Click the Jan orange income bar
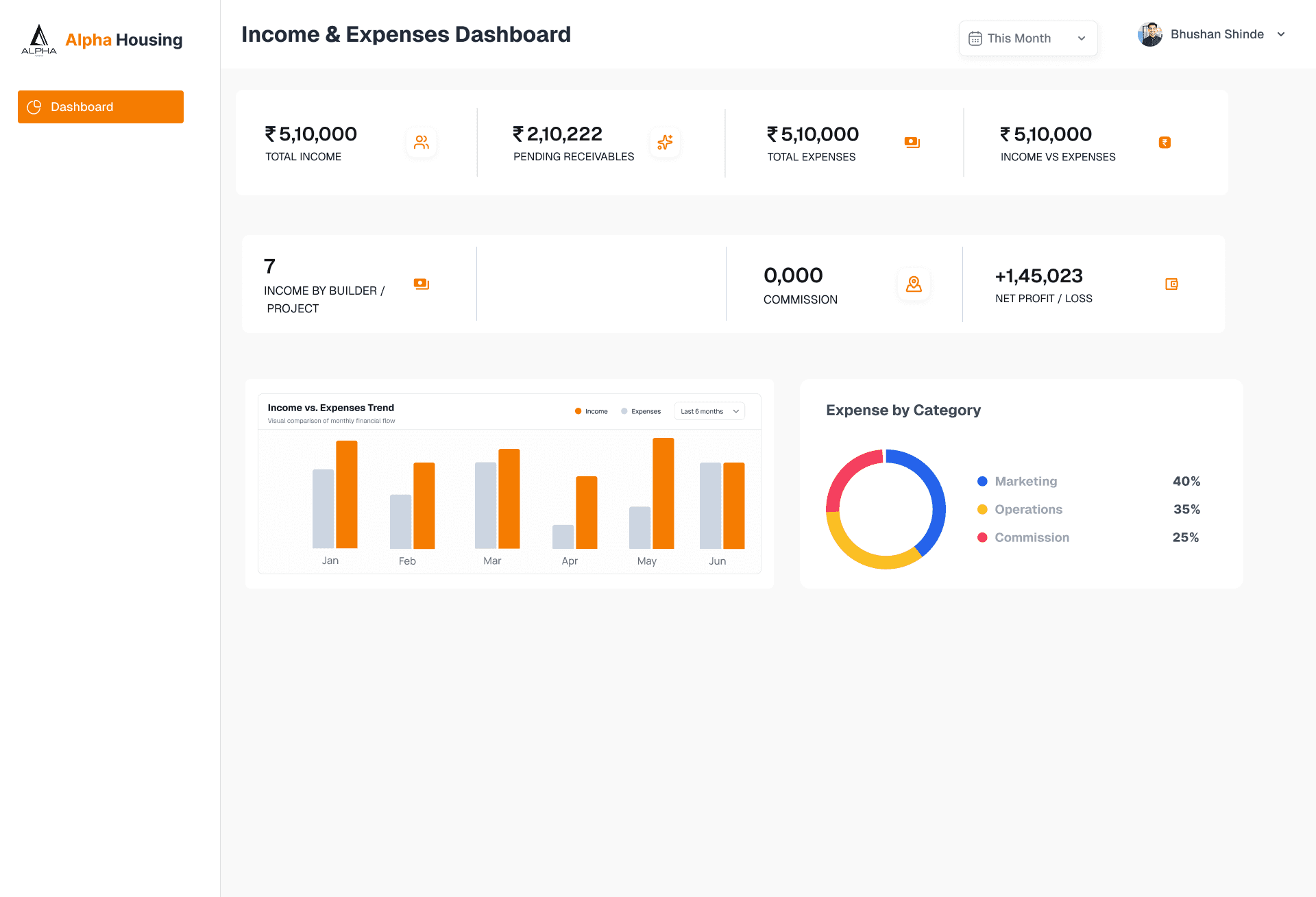1316x897 pixels. 346,494
